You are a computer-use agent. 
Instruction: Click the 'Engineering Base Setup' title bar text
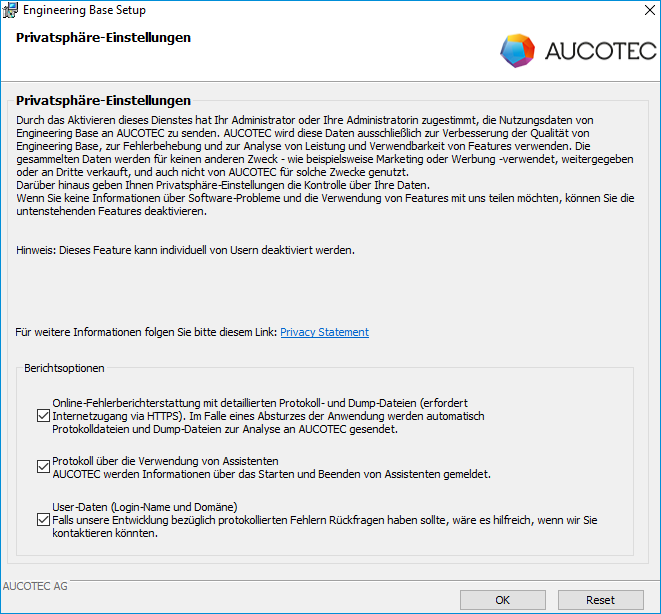click(x=84, y=11)
